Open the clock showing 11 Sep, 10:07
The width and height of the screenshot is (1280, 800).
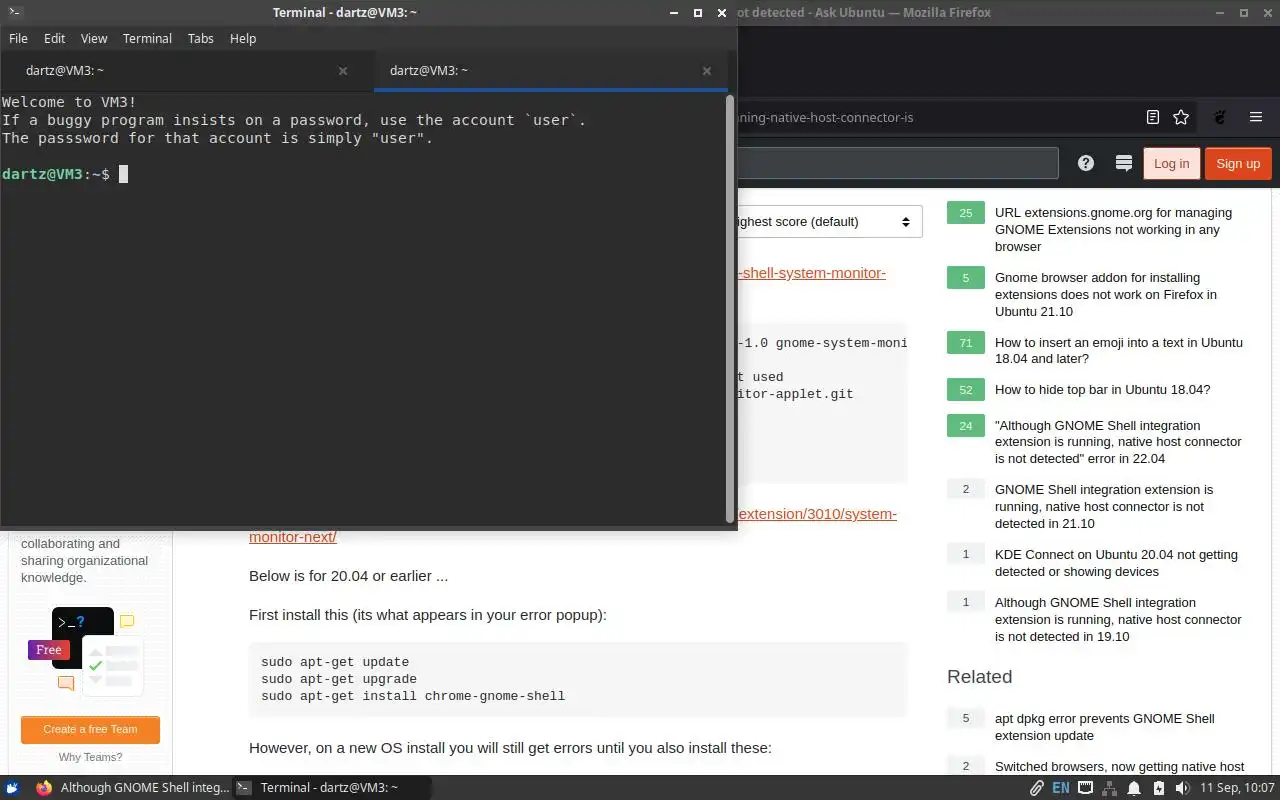(1237, 787)
